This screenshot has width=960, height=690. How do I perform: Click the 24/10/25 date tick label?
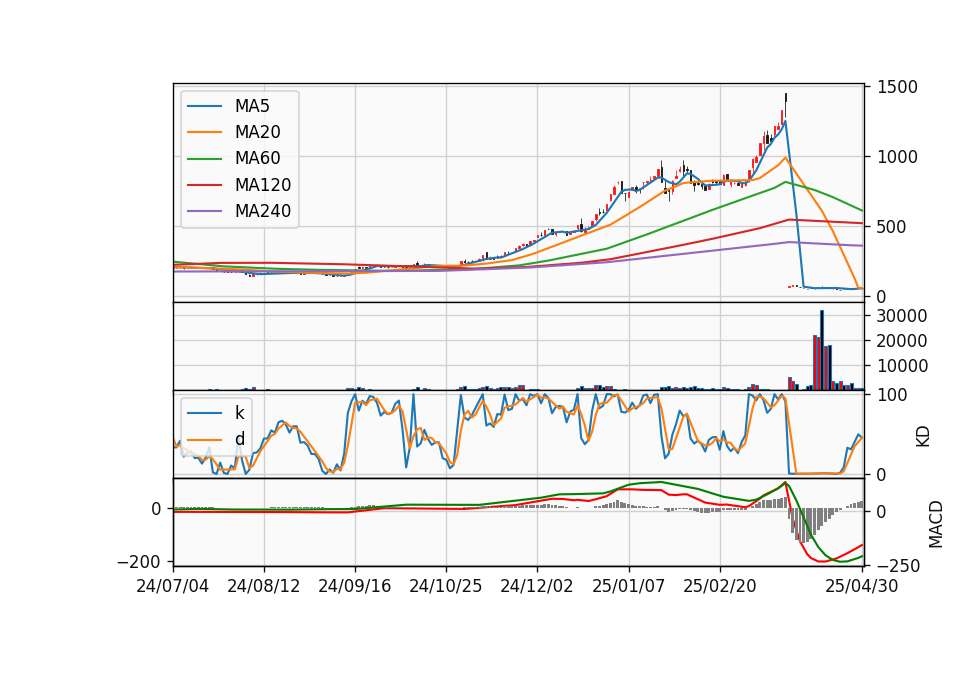pyautogui.click(x=446, y=586)
